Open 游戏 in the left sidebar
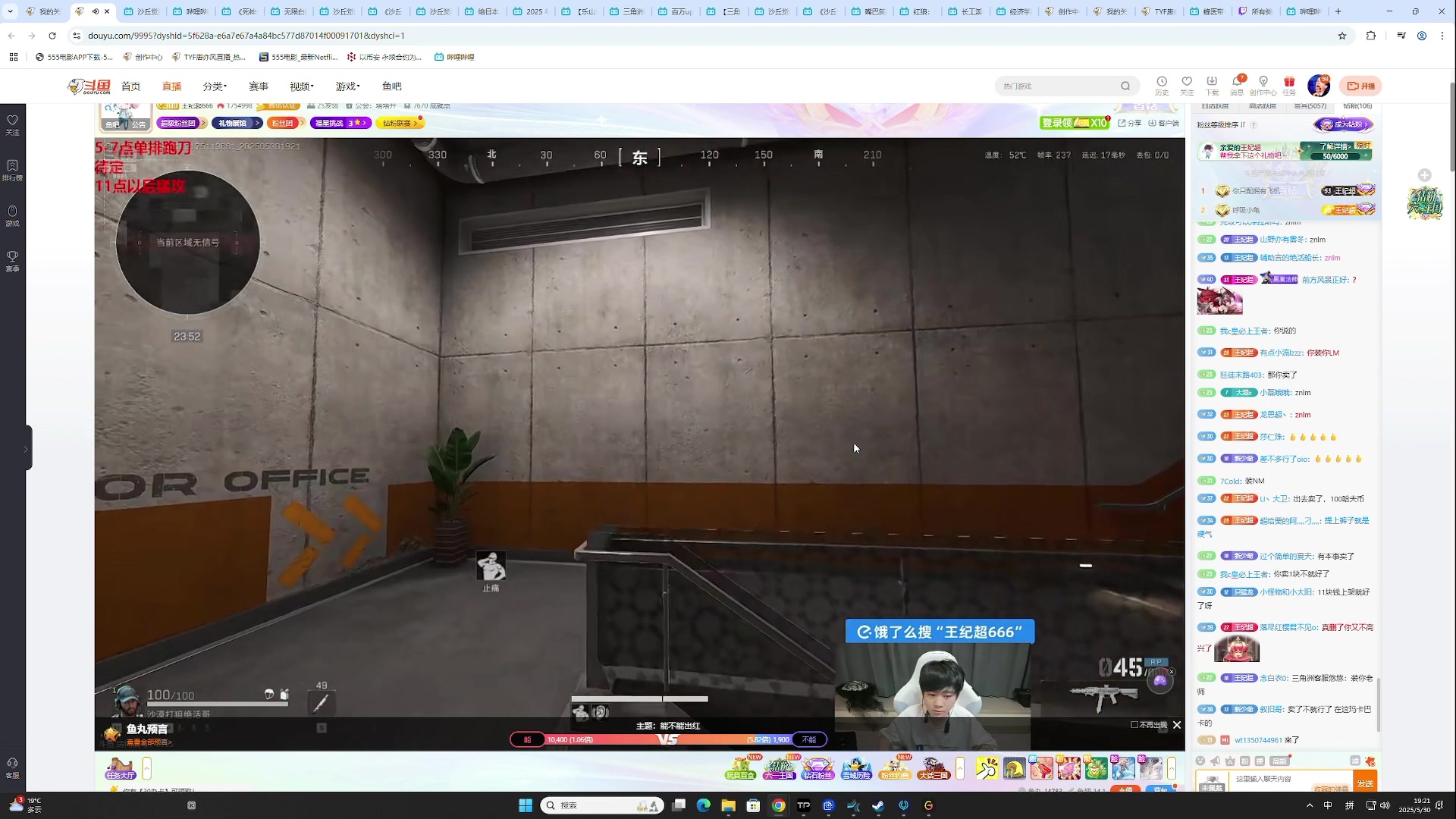The width and height of the screenshot is (1456, 819). [12, 216]
